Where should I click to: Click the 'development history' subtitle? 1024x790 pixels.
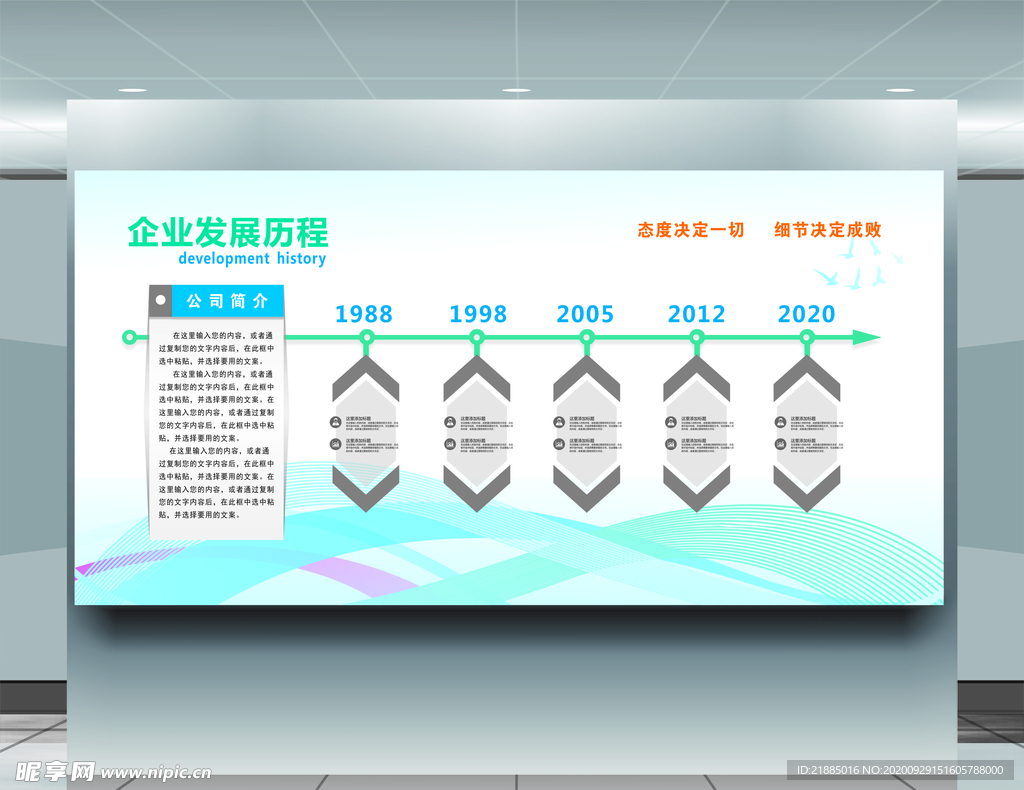(252, 259)
